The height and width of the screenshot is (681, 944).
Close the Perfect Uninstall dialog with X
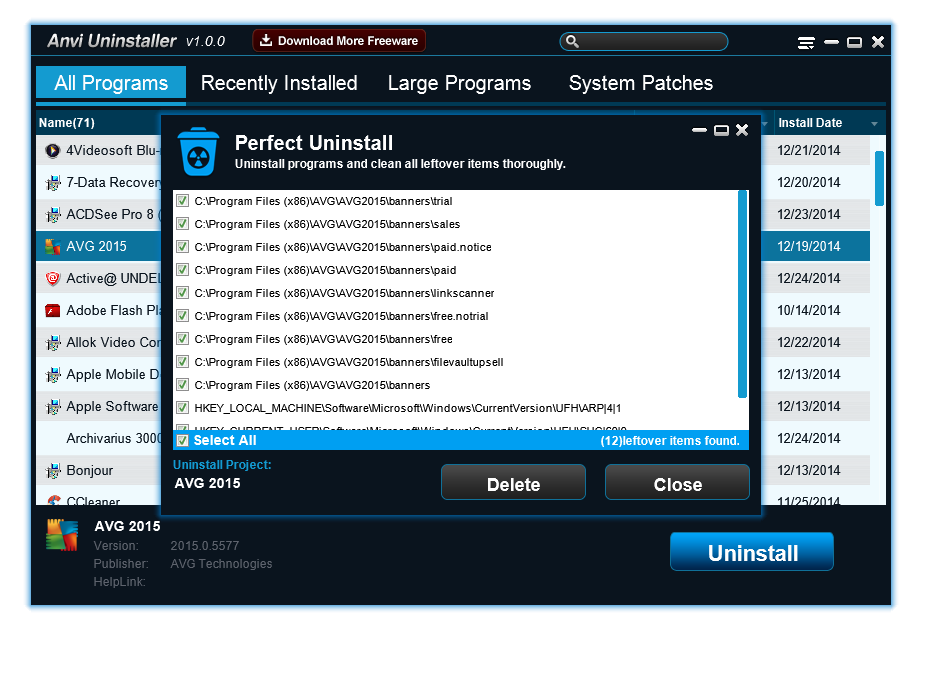coord(742,130)
